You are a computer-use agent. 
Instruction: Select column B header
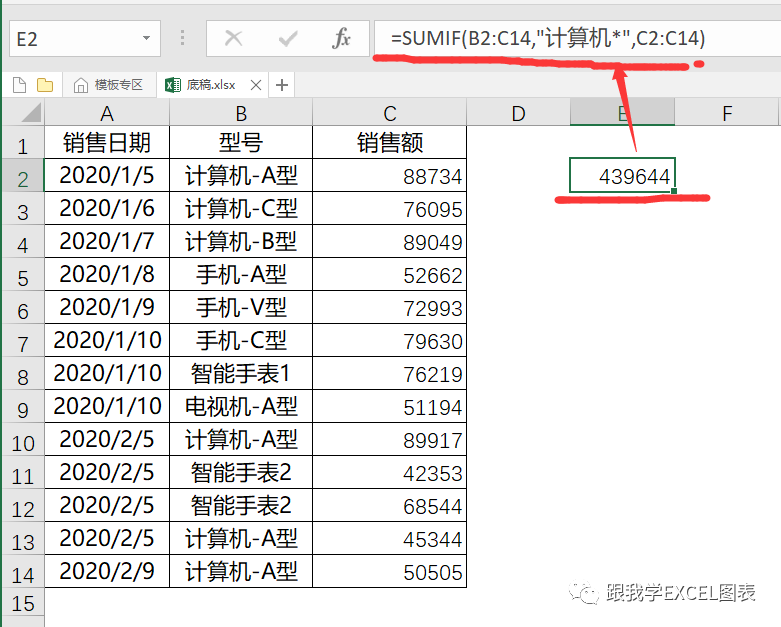(241, 113)
